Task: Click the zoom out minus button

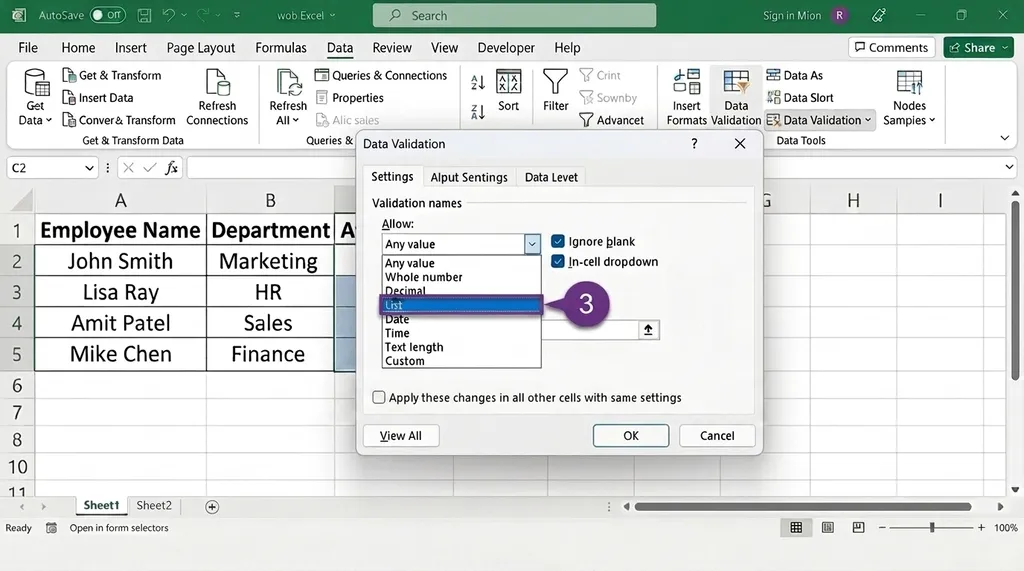Action: tap(882, 527)
